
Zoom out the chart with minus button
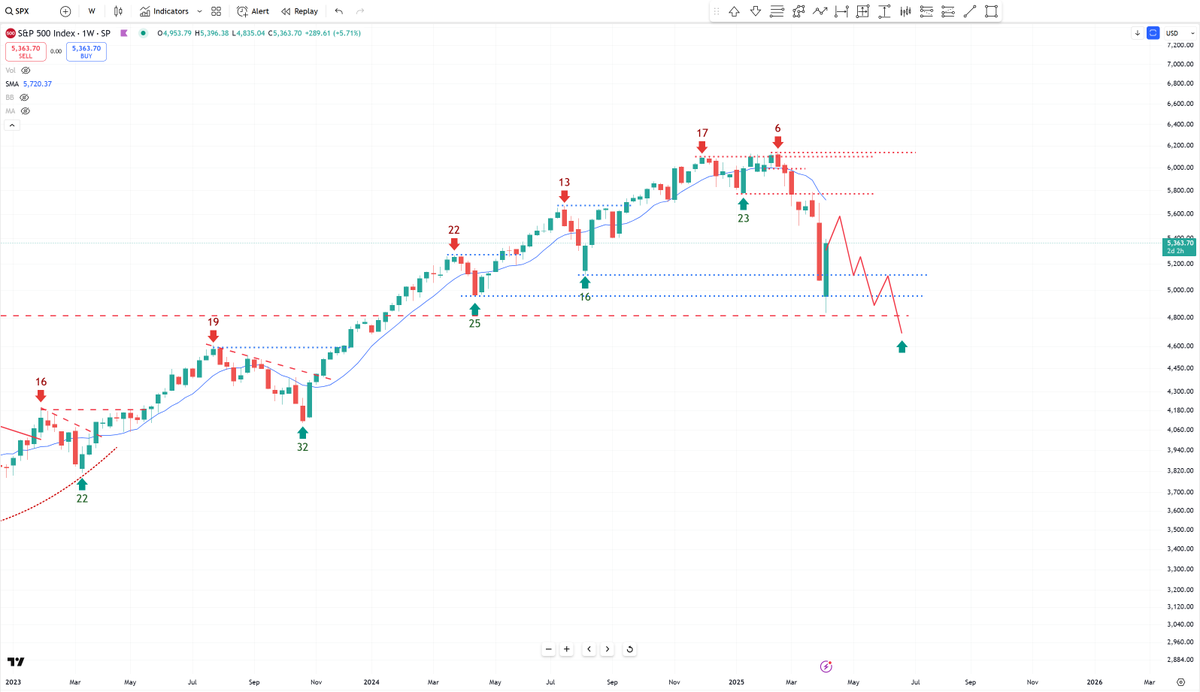pyautogui.click(x=548, y=649)
